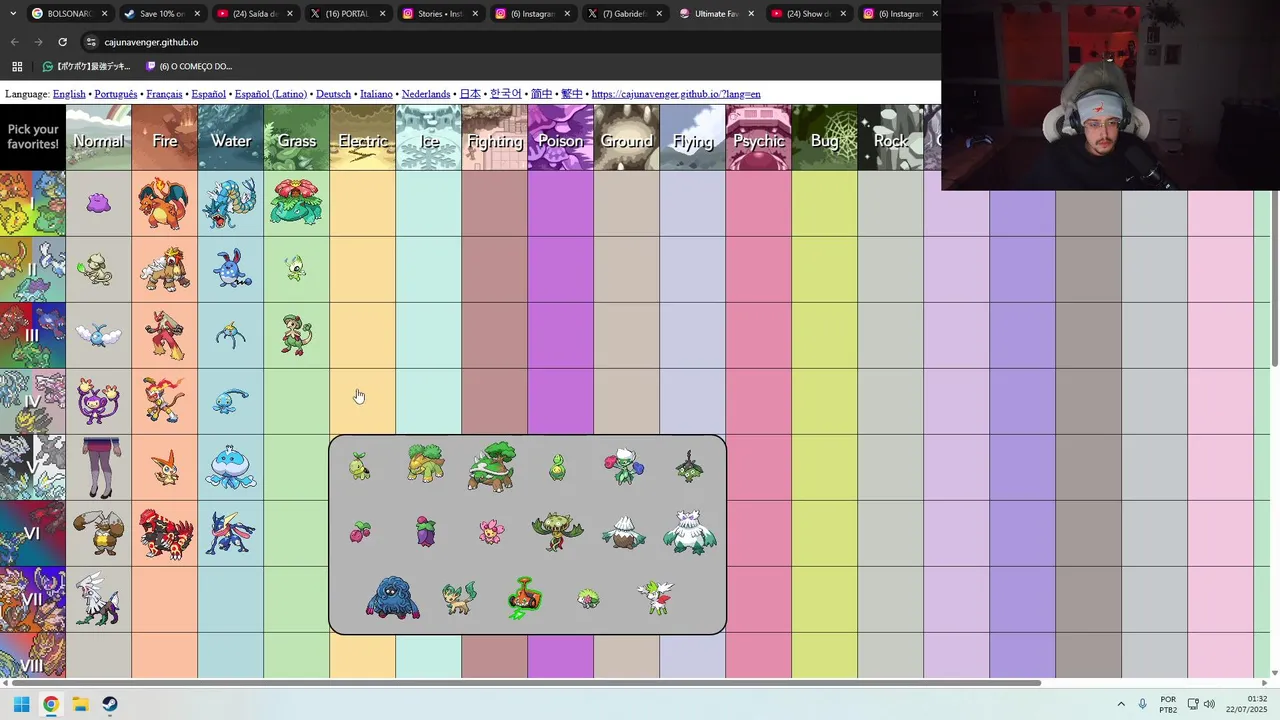Click Venusaur in the Grass column
The width and height of the screenshot is (1280, 720).
(x=296, y=203)
